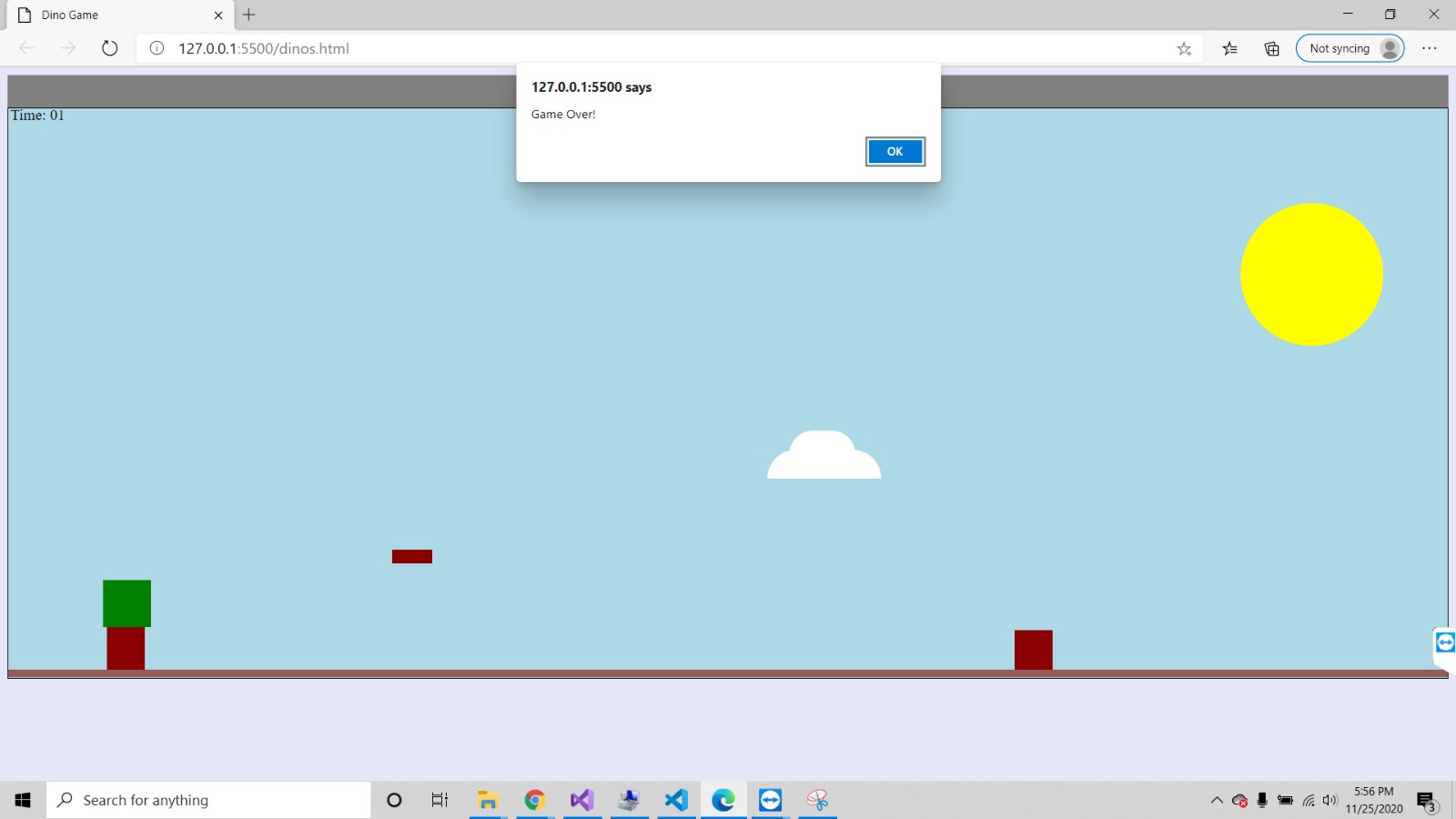Switch to Google Chrome in taskbar
Image resolution: width=1456 pixels, height=819 pixels.
tap(534, 800)
